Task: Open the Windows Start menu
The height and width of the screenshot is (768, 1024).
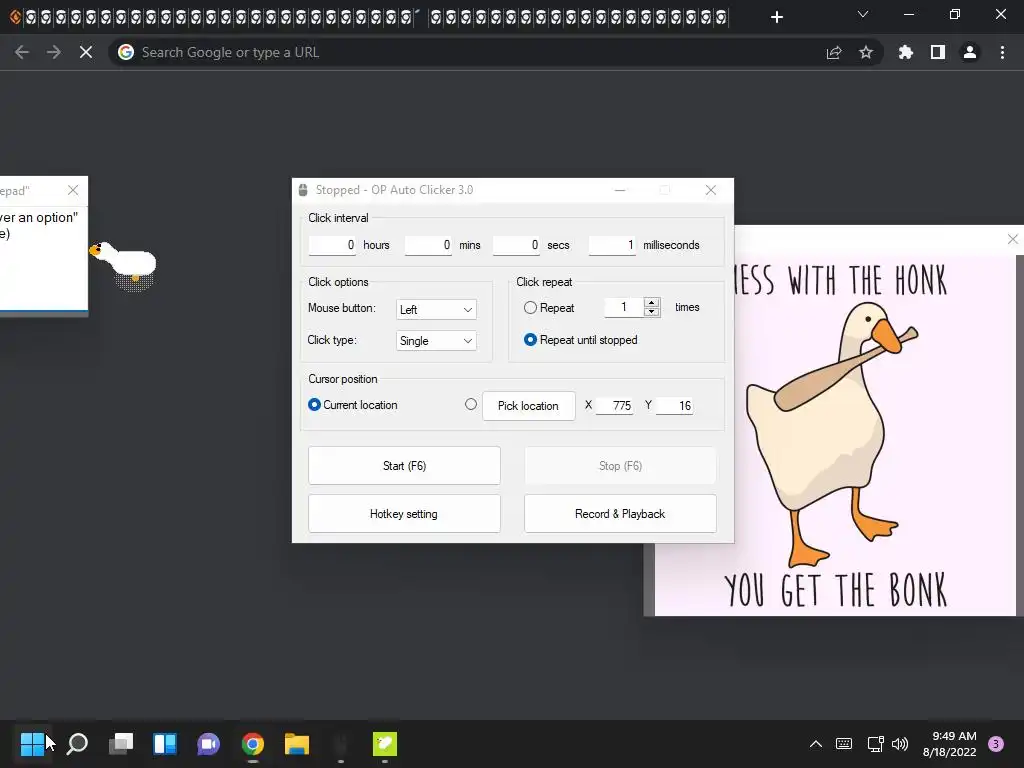Action: pyautogui.click(x=33, y=743)
